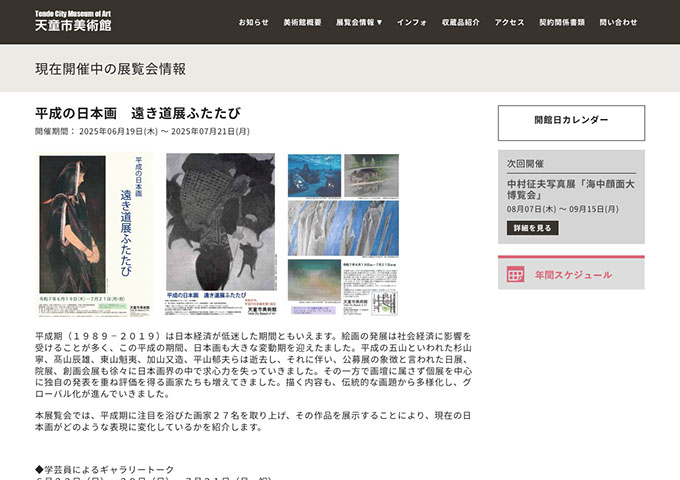This screenshot has width=680, height=480.
Task: Go to 美術館概要 page
Action: click(302, 22)
